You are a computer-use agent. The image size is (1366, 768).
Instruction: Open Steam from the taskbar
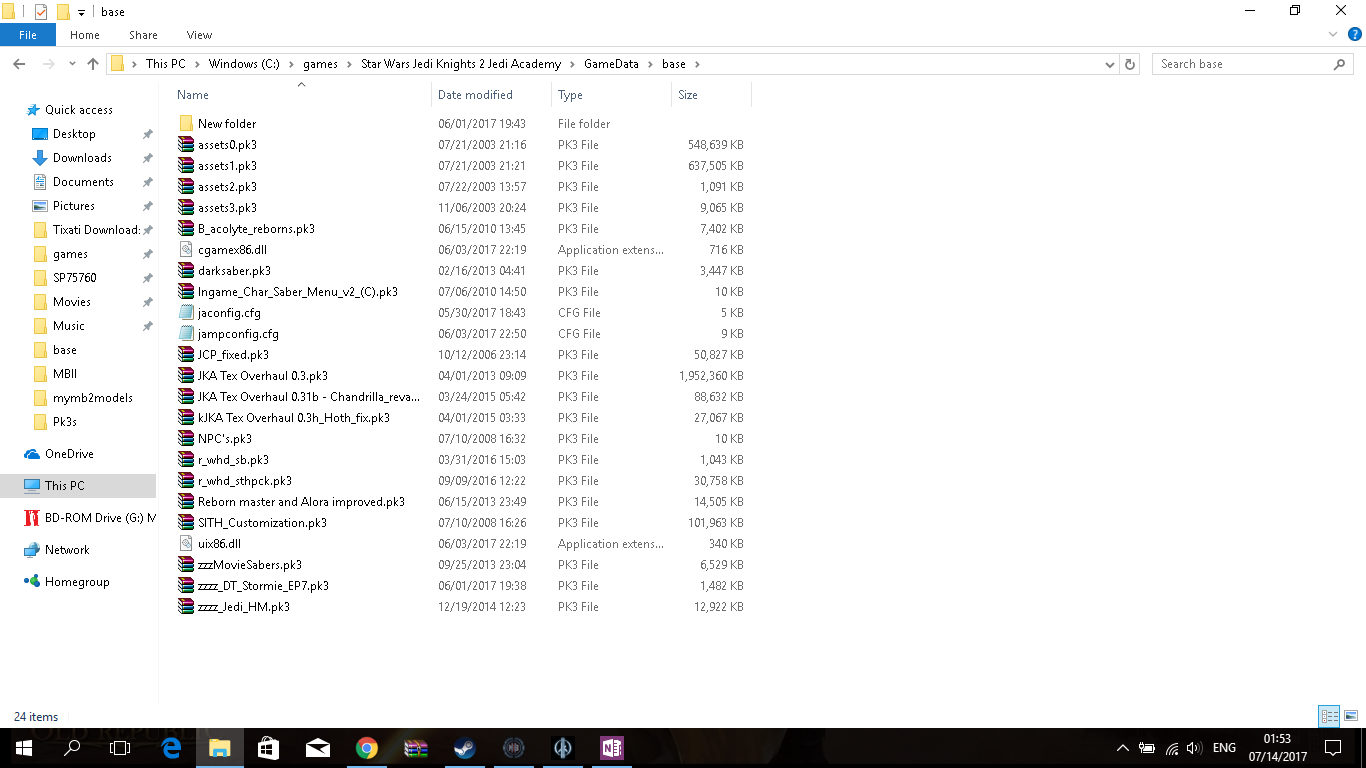464,748
